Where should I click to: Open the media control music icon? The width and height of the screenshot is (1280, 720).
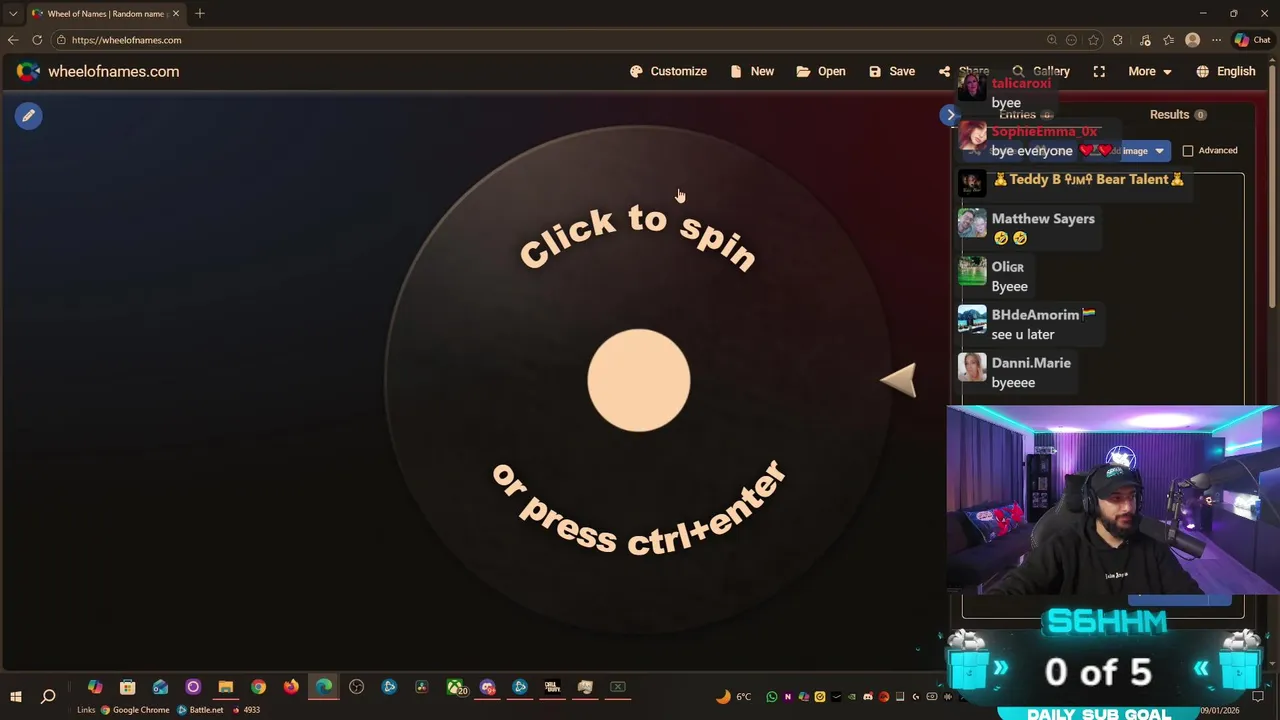(1145, 40)
